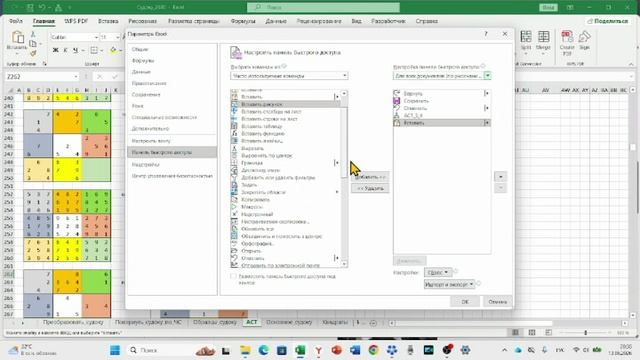Select 'ACT_3_4' macro in quick access list

pyautogui.click(x=442, y=116)
